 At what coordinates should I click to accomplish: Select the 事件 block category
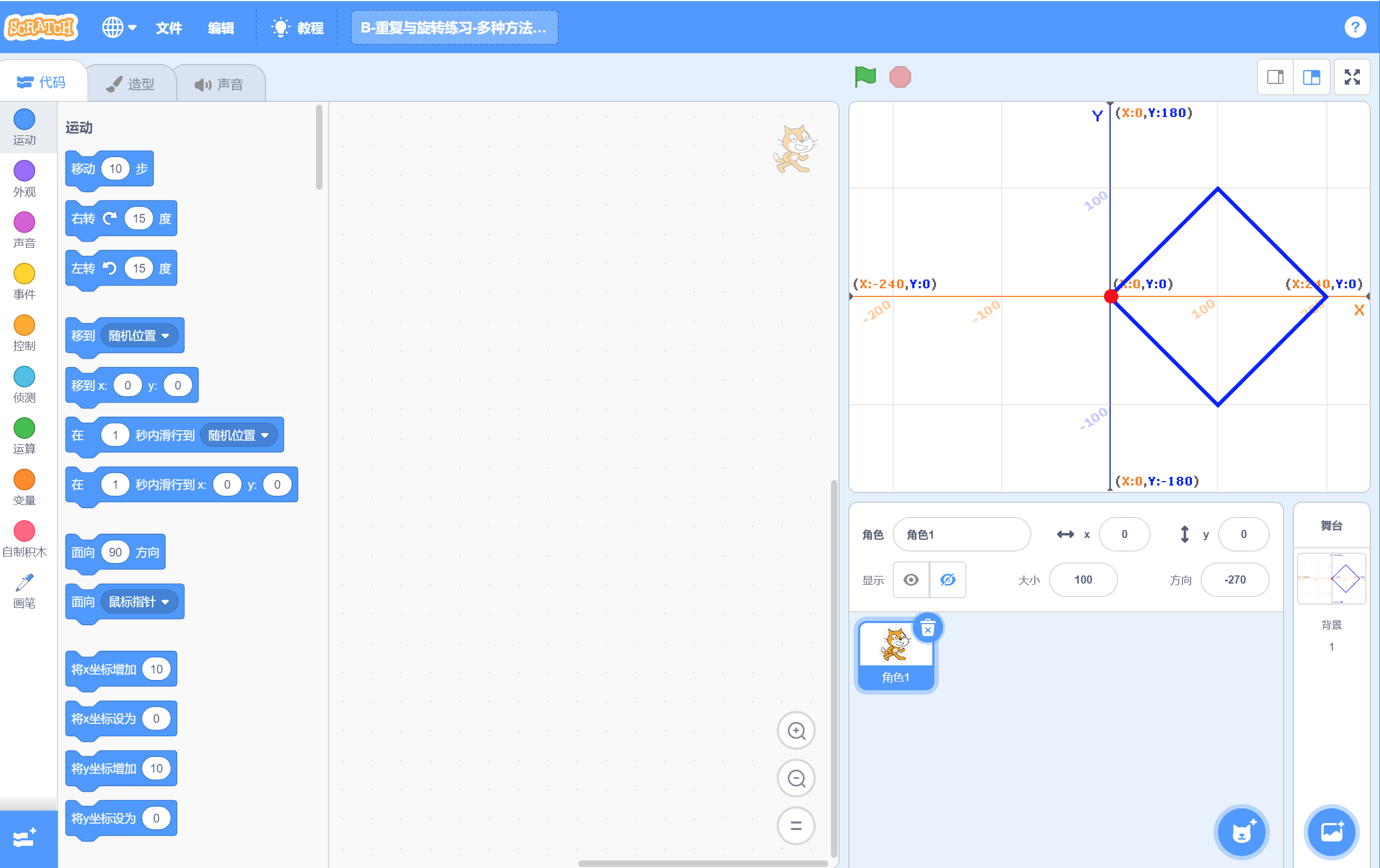24,282
